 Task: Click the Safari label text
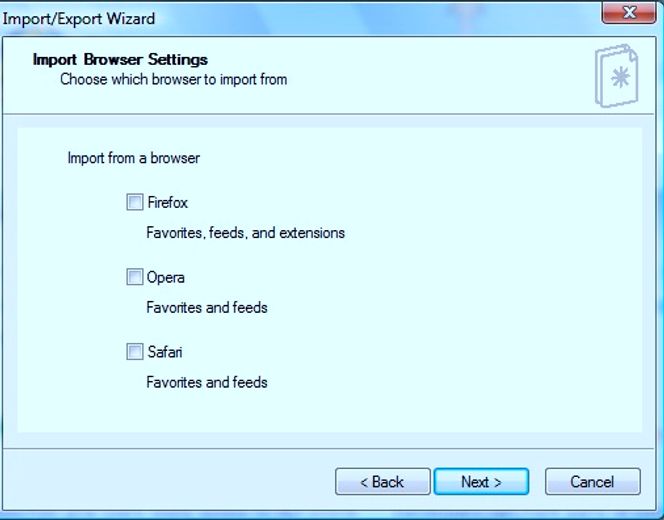pyautogui.click(x=165, y=352)
